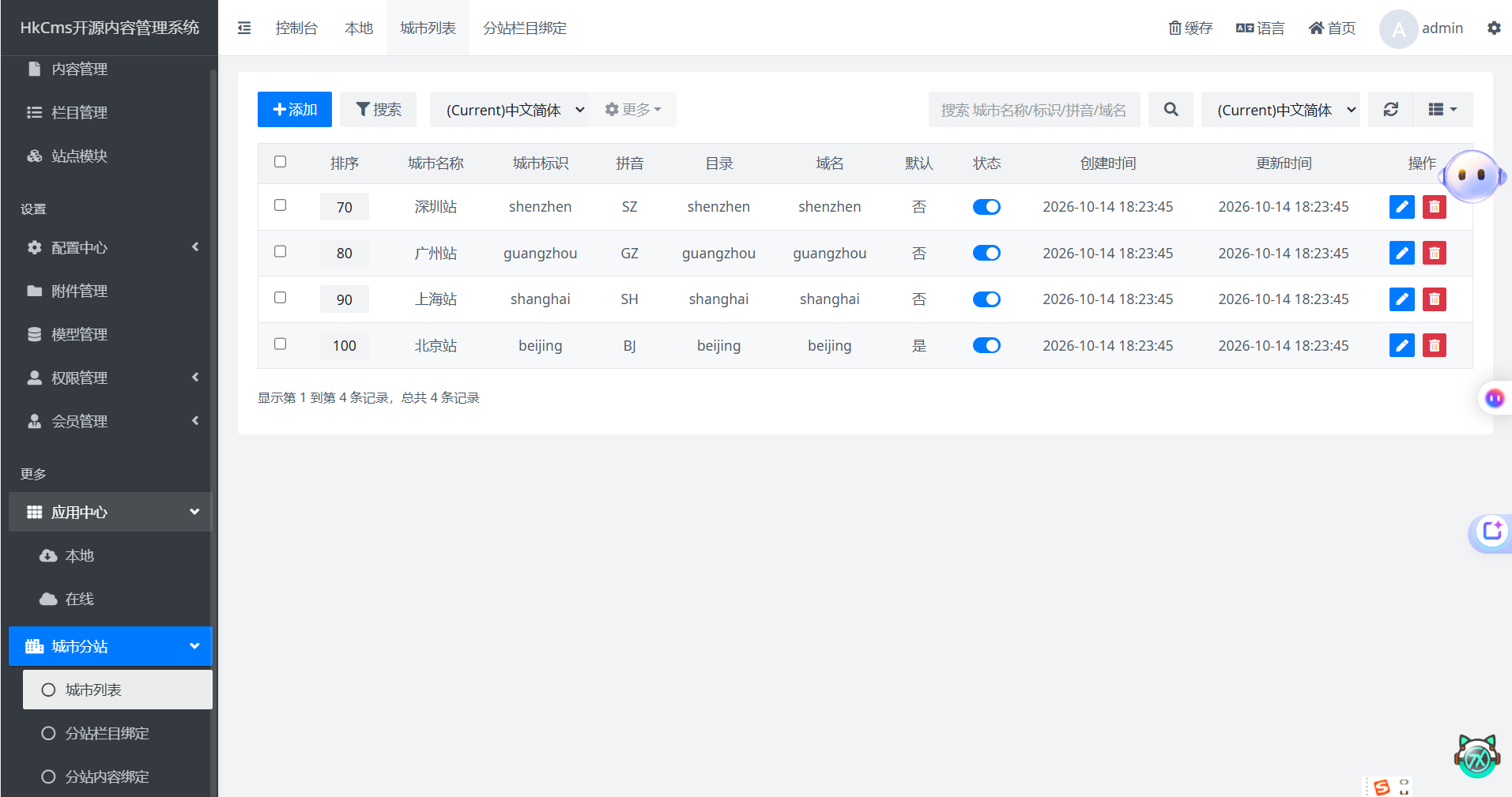Delete the 广州站 row with trash icon
The width and height of the screenshot is (1512, 797).
[x=1434, y=254]
